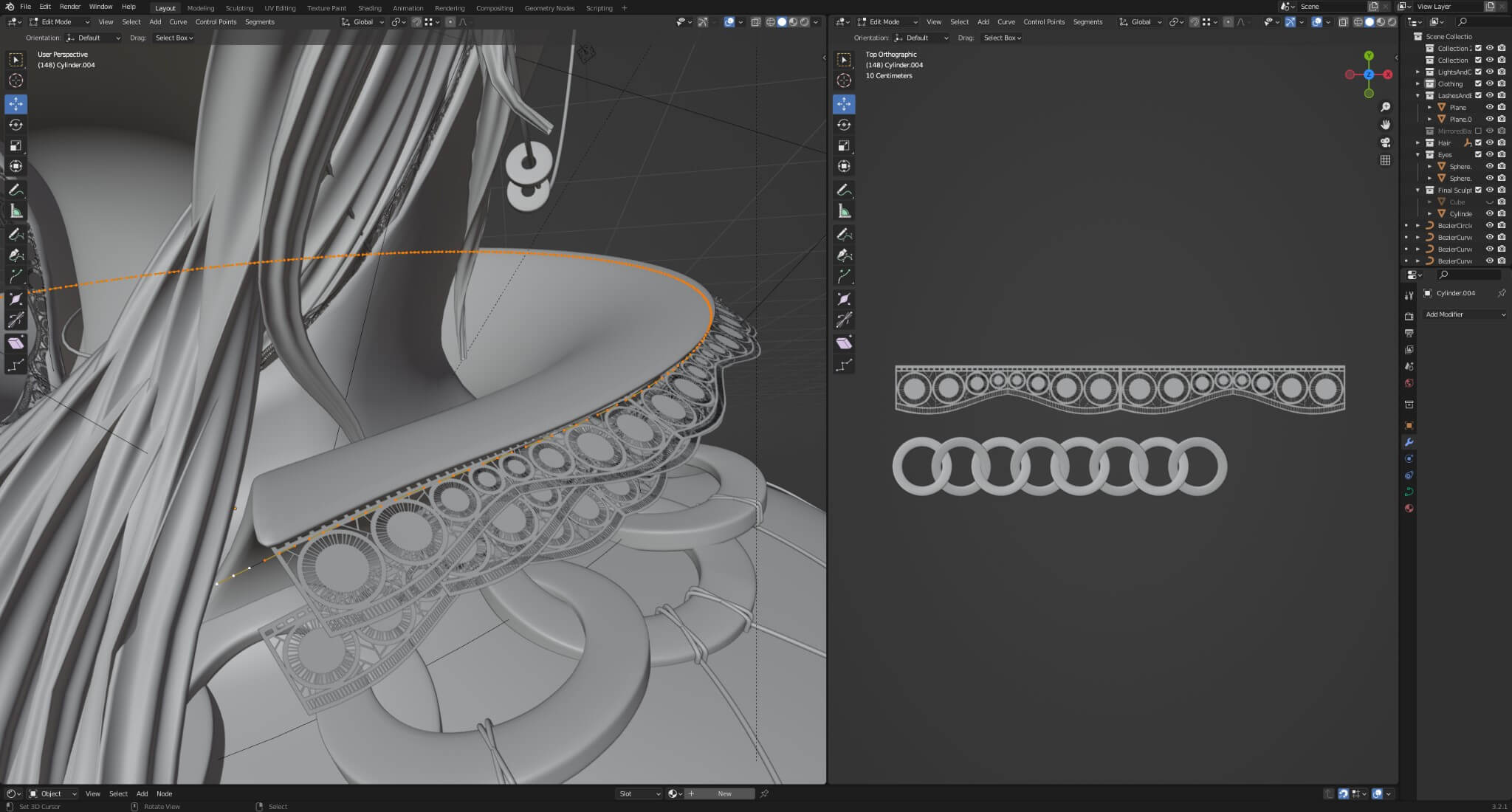Select the Measure tool in left viewport
1512x812 pixels.
(16, 212)
